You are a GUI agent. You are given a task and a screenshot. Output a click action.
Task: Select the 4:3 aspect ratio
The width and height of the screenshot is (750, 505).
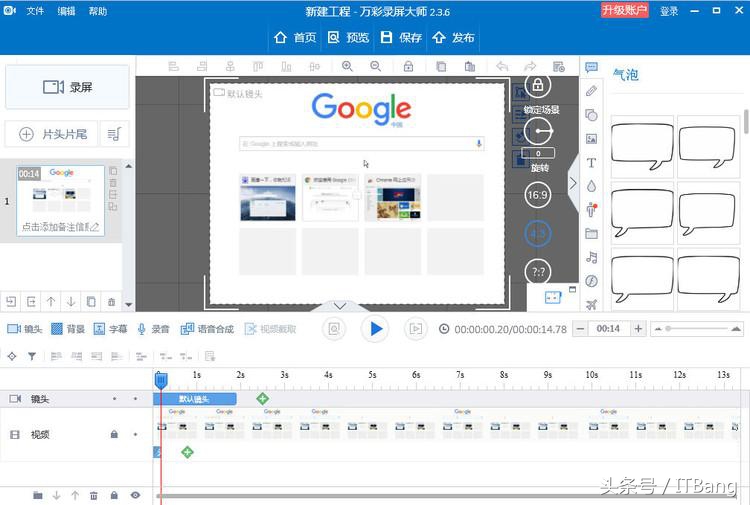538,234
